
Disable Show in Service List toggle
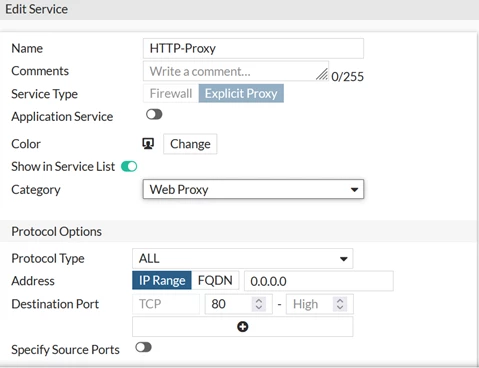pos(129,166)
